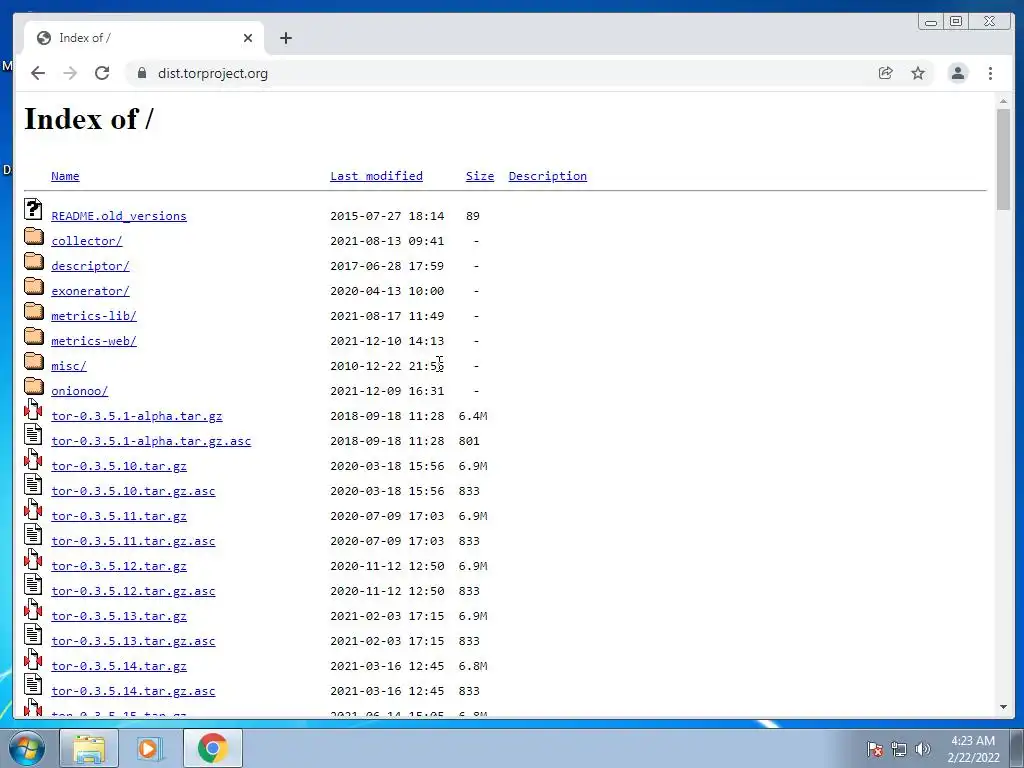Open the Chrome profile avatar
The width and height of the screenshot is (1024, 768).
[958, 73]
